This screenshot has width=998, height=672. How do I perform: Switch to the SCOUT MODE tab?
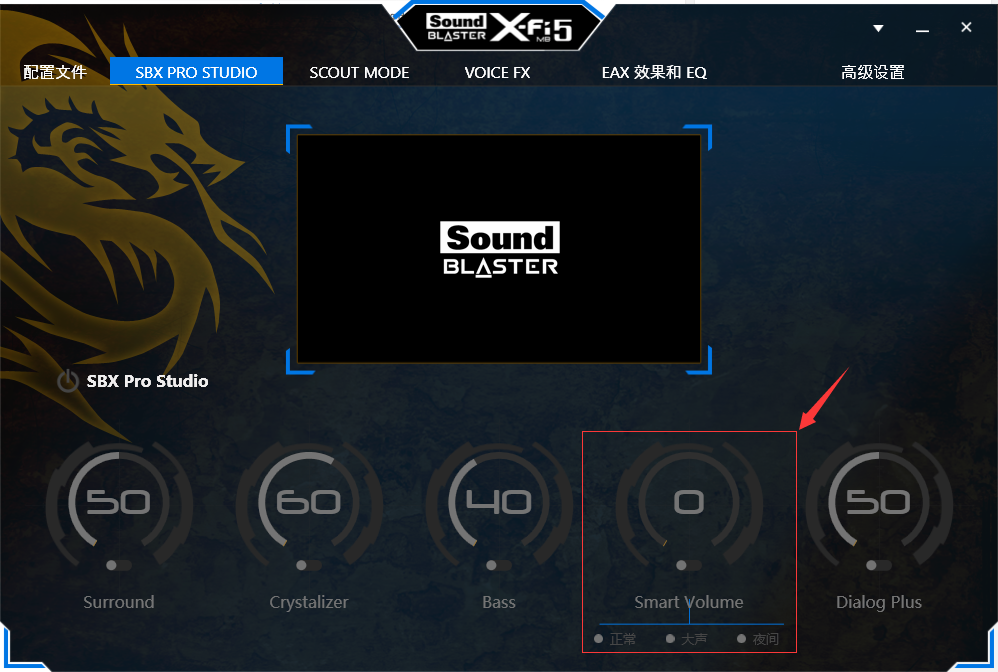tap(359, 73)
